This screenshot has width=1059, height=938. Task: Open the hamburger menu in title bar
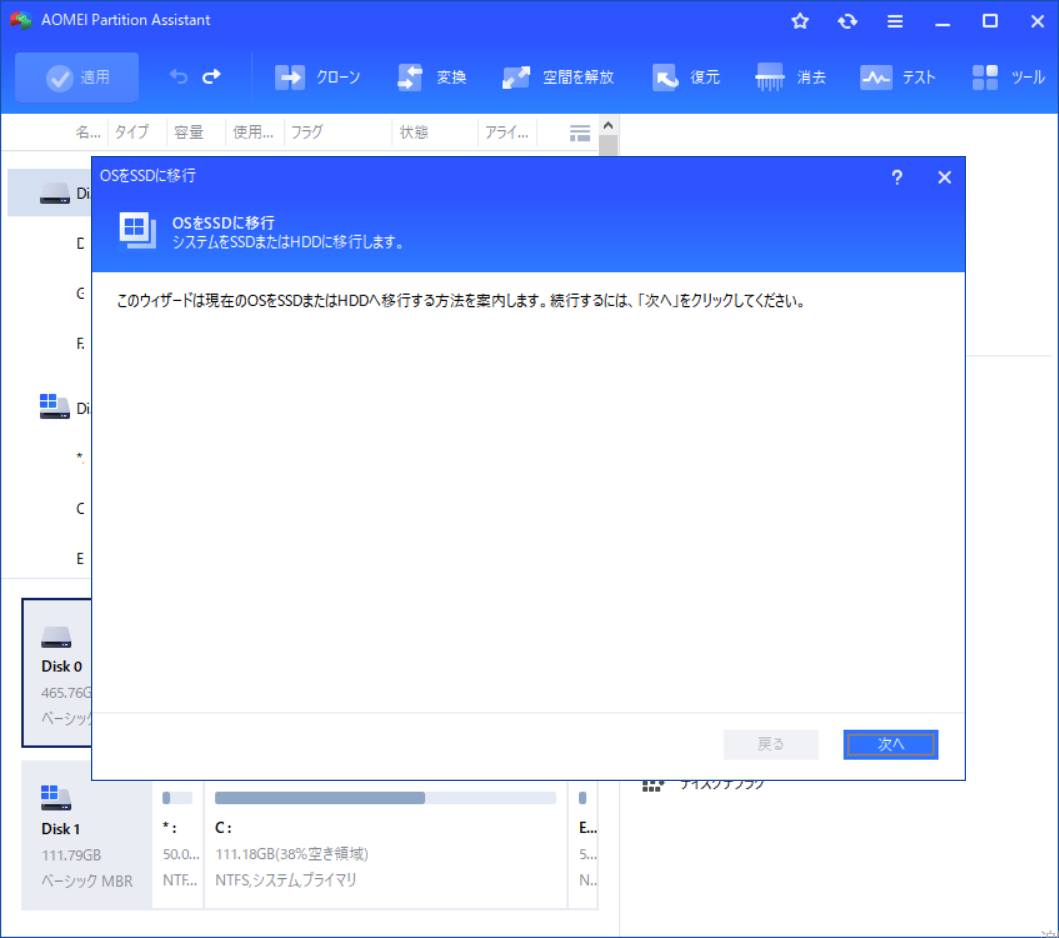895,22
